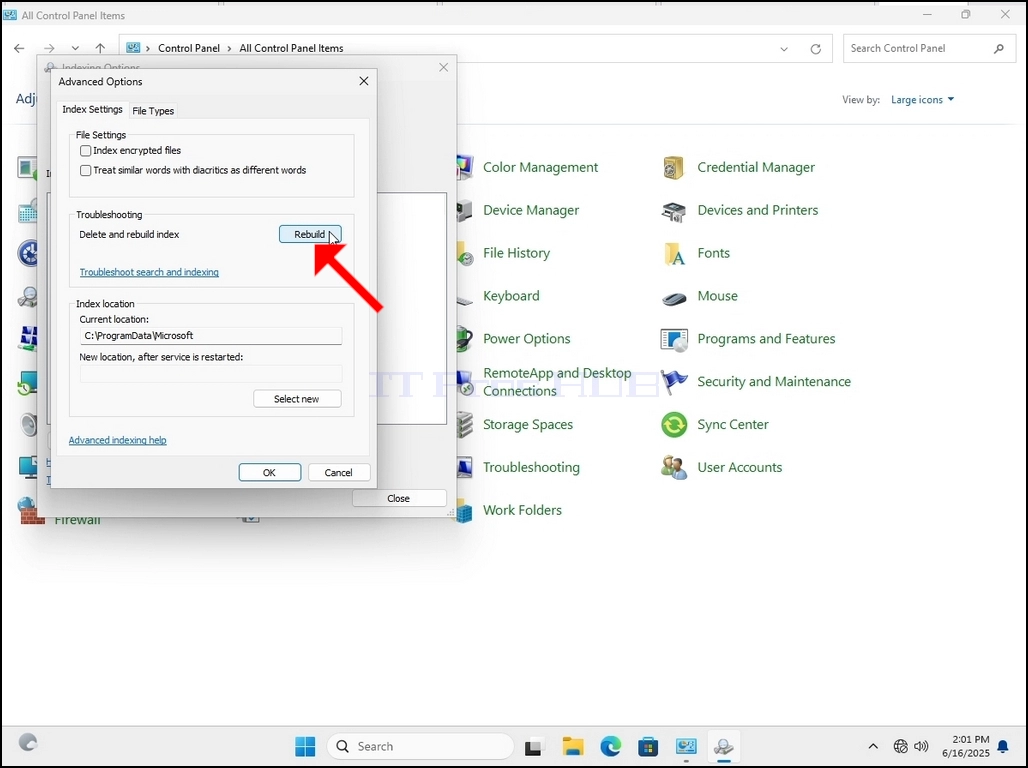Click the Rebuild button
This screenshot has height=768, width=1028.
[x=310, y=234]
